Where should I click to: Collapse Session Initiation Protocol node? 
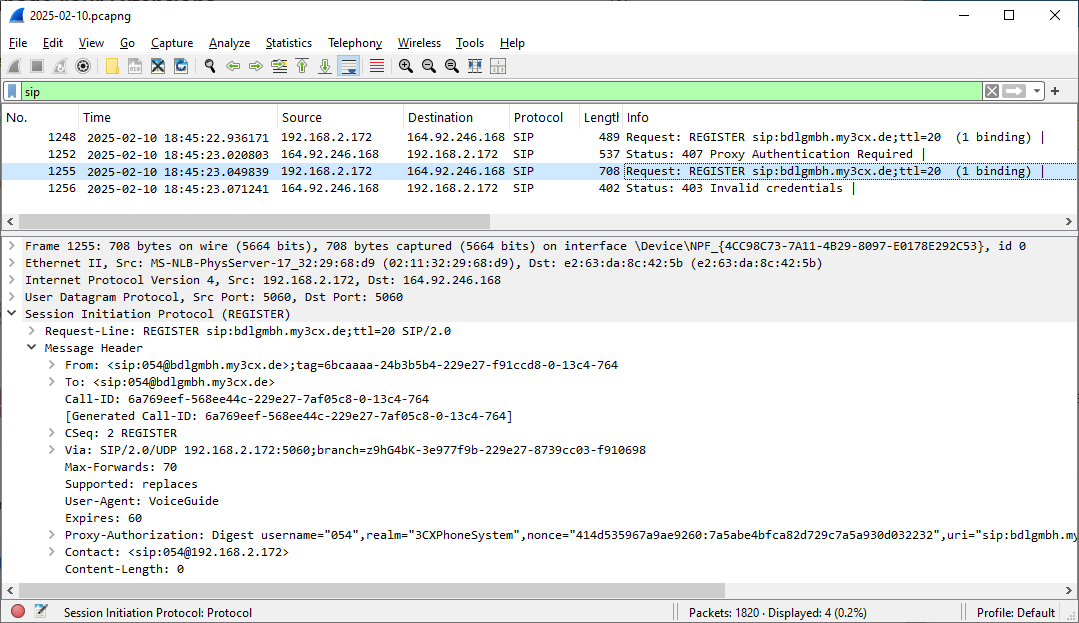click(x=12, y=314)
